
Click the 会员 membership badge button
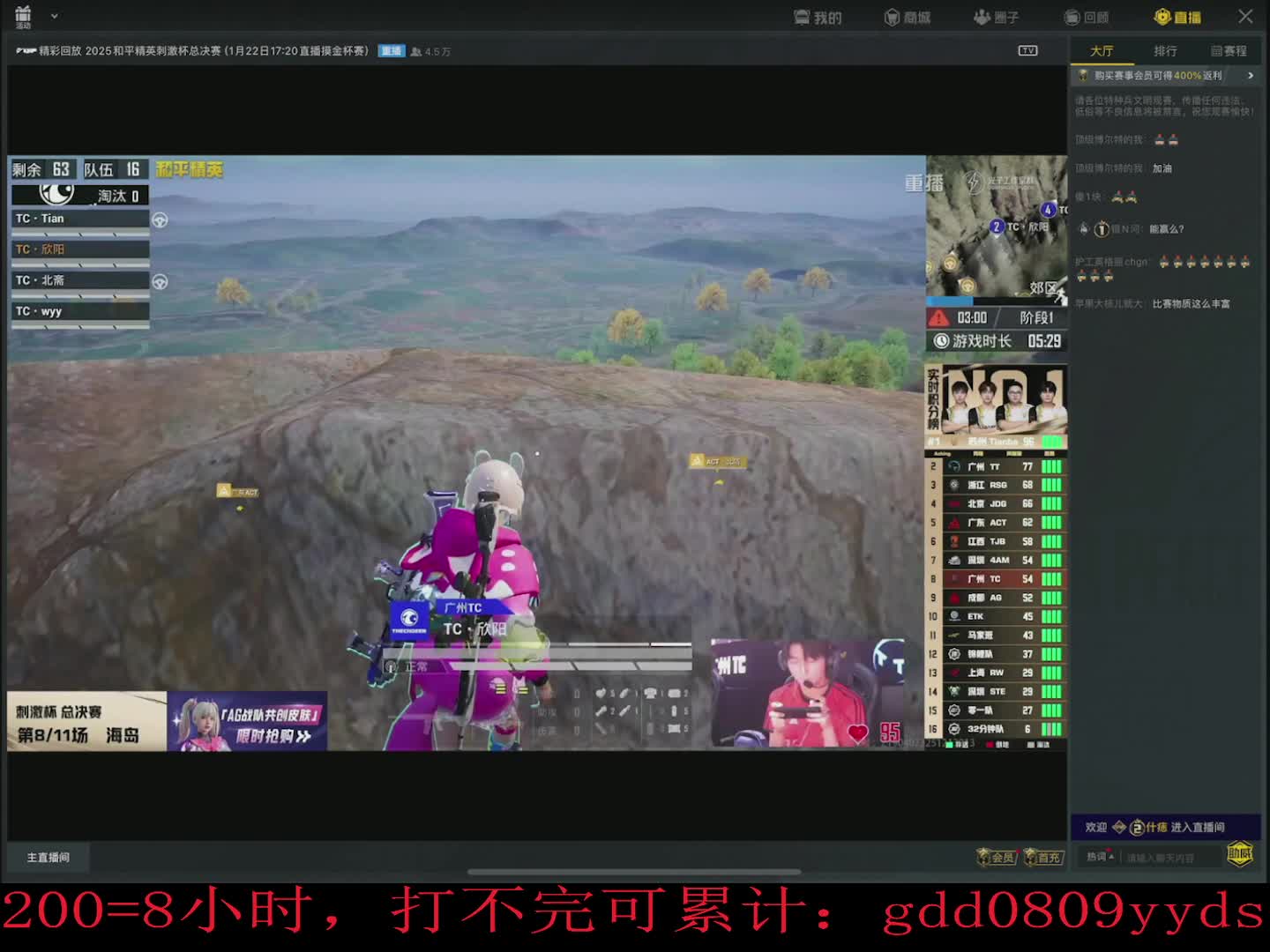click(x=997, y=857)
